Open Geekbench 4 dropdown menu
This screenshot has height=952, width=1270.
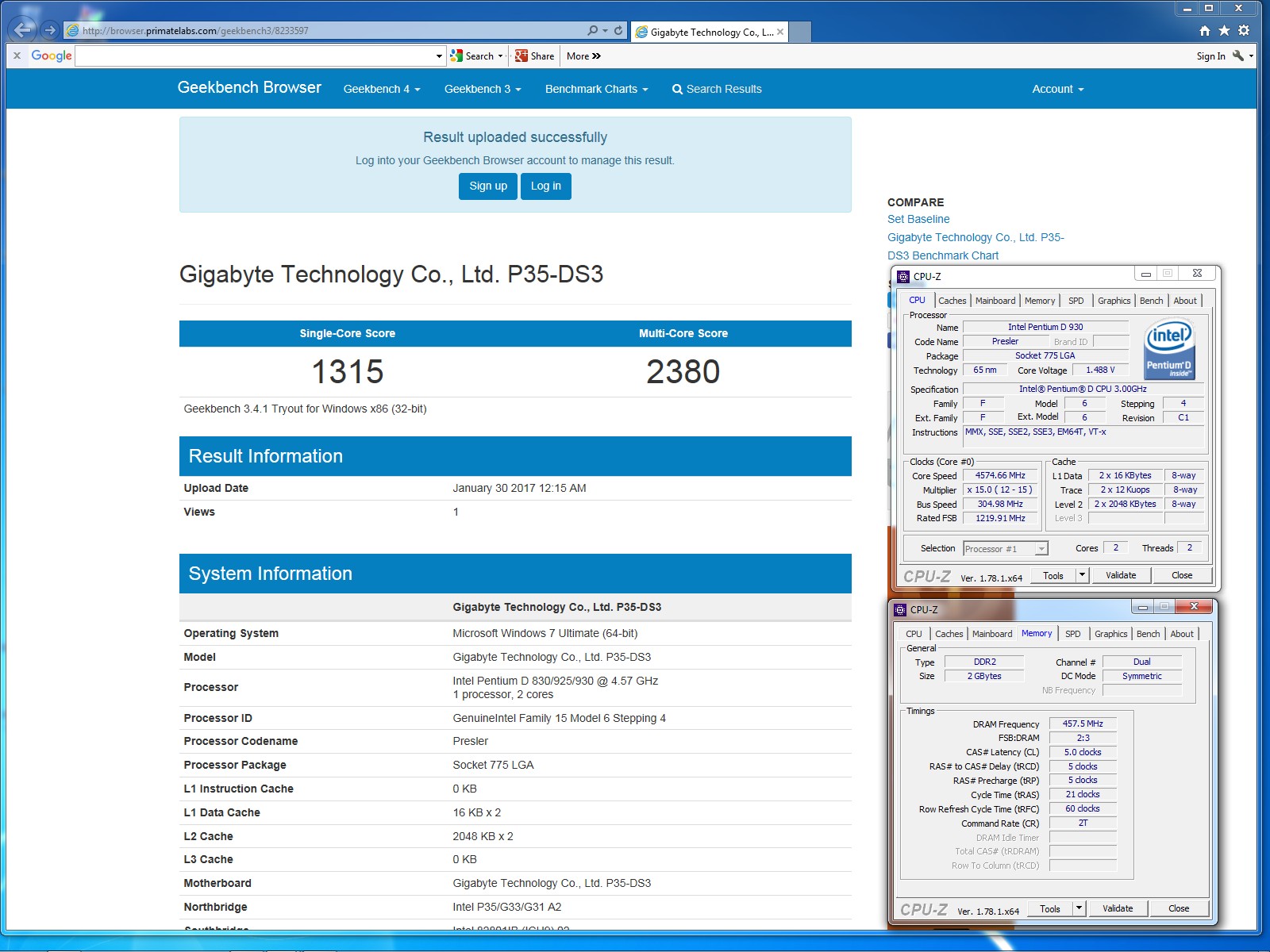pos(382,89)
